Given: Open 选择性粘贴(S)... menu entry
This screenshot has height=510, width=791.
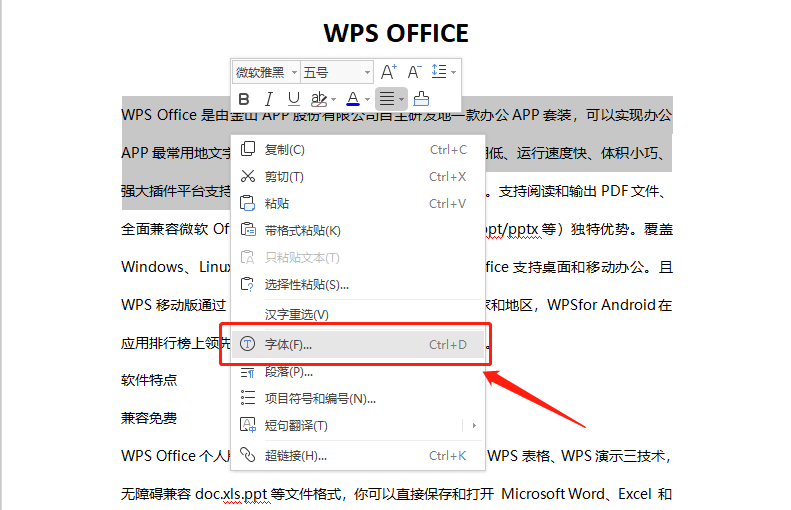Looking at the screenshot, I should (x=358, y=285).
